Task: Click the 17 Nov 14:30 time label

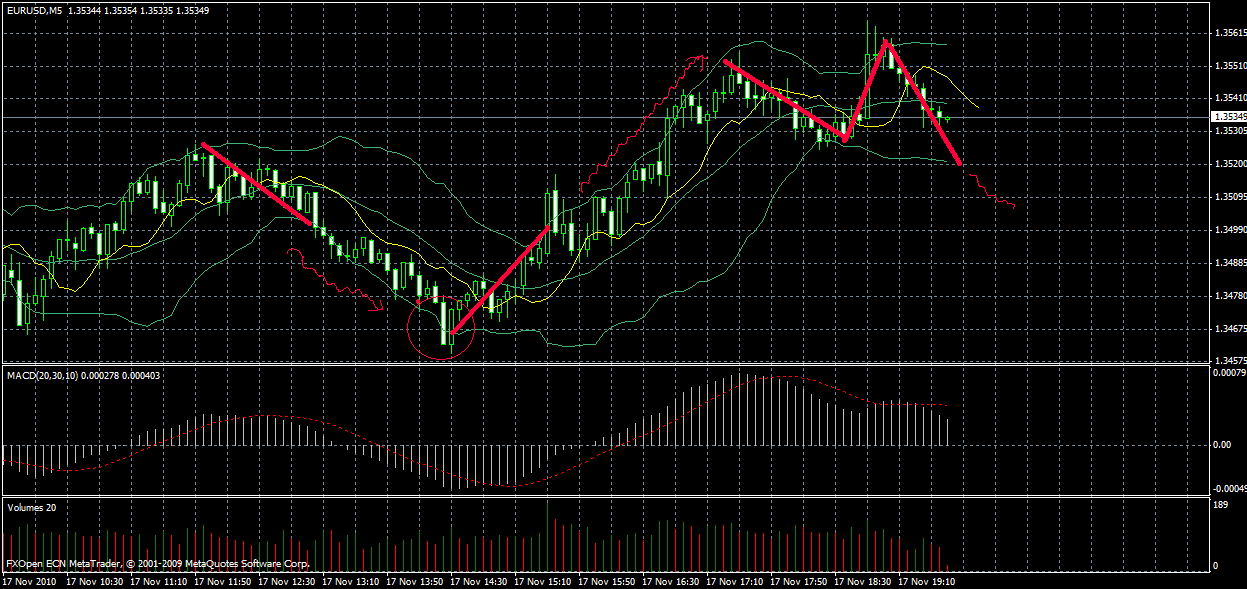Action: (480, 580)
